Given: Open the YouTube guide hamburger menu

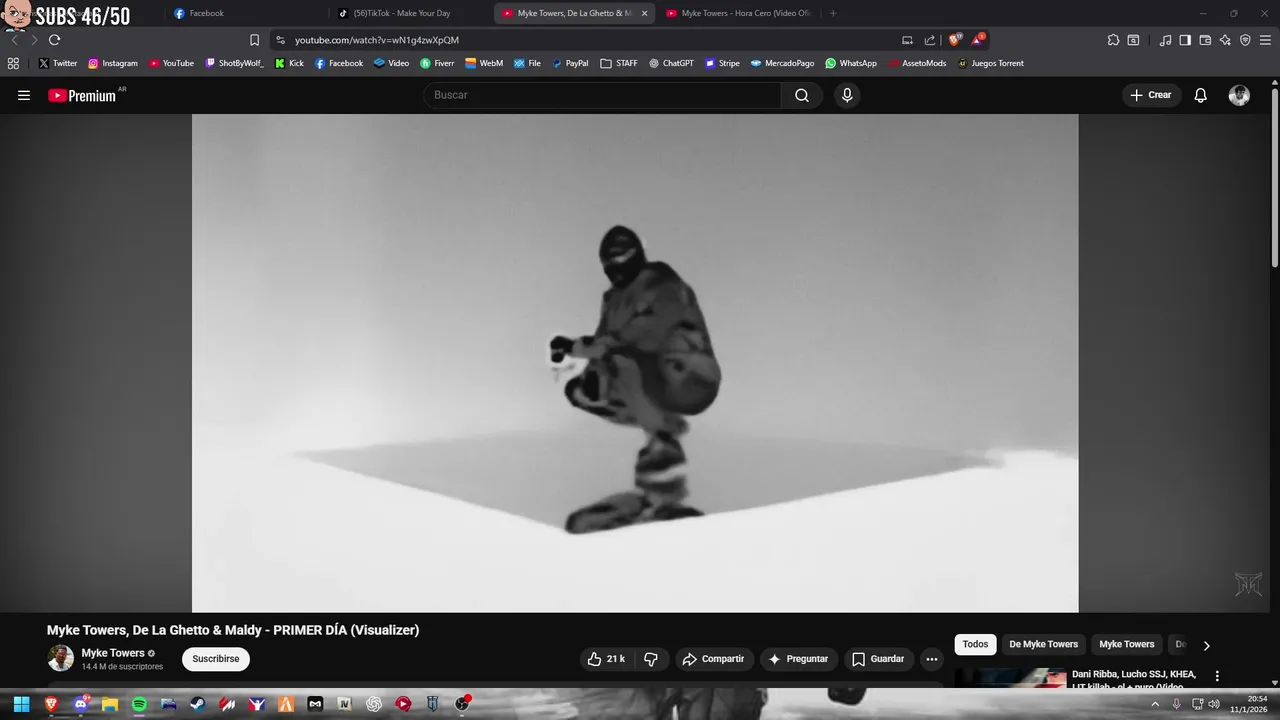Looking at the screenshot, I should pos(24,95).
